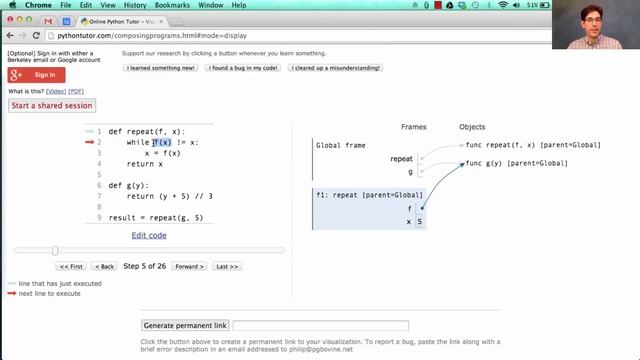Open the Bookmarks menu
The image size is (640, 360).
[172, 5]
